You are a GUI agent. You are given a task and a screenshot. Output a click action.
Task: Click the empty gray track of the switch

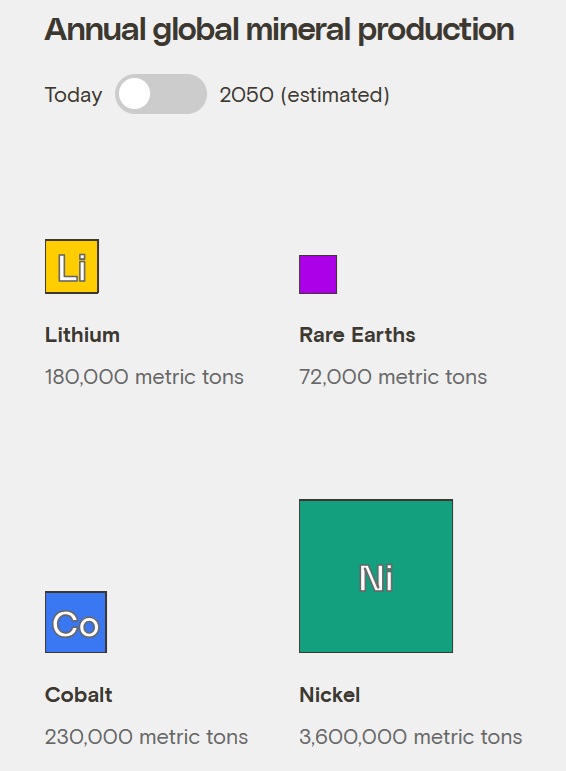(179, 94)
